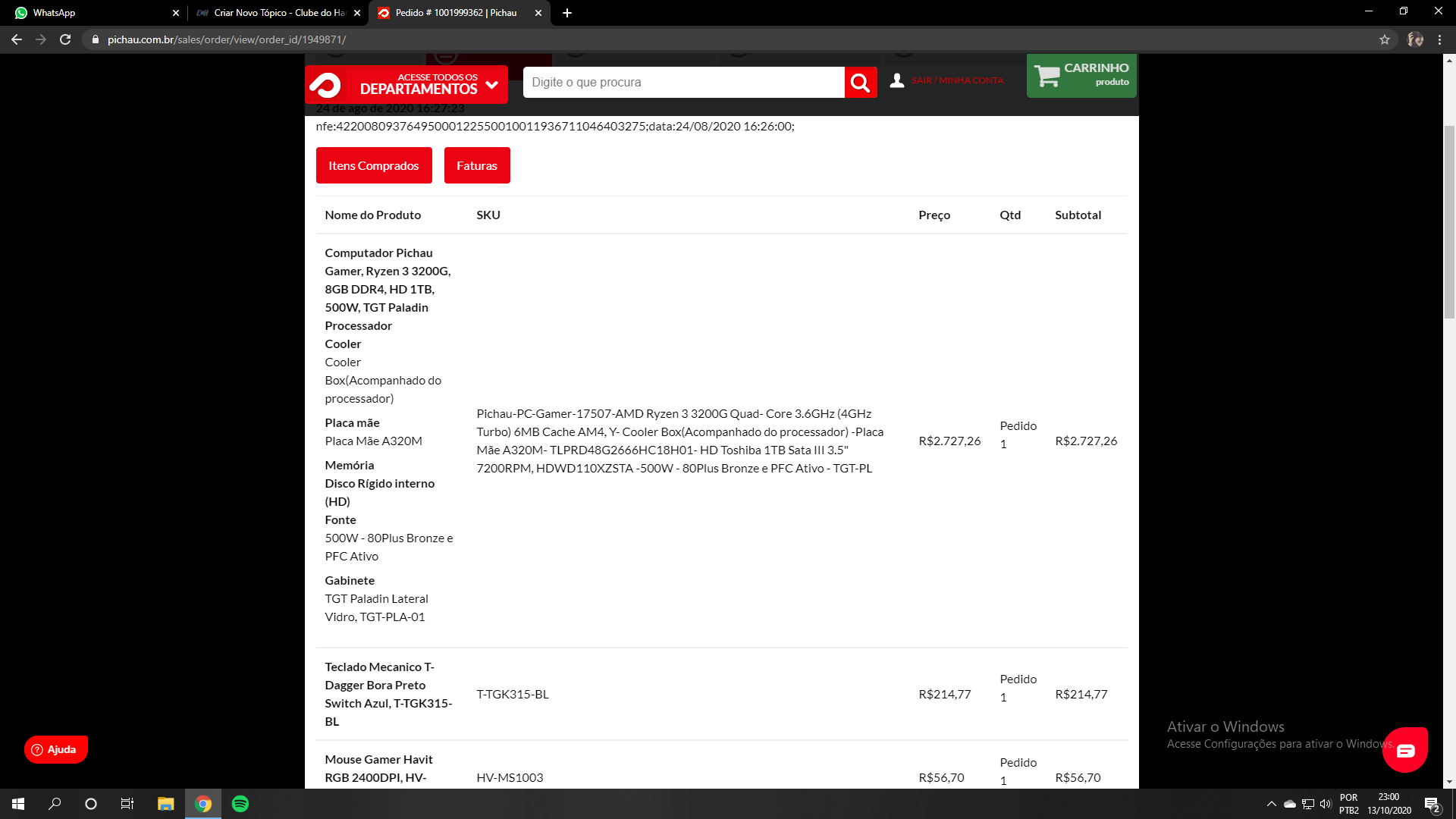
Task: Bookmark this page with star icon
Action: [1385, 39]
